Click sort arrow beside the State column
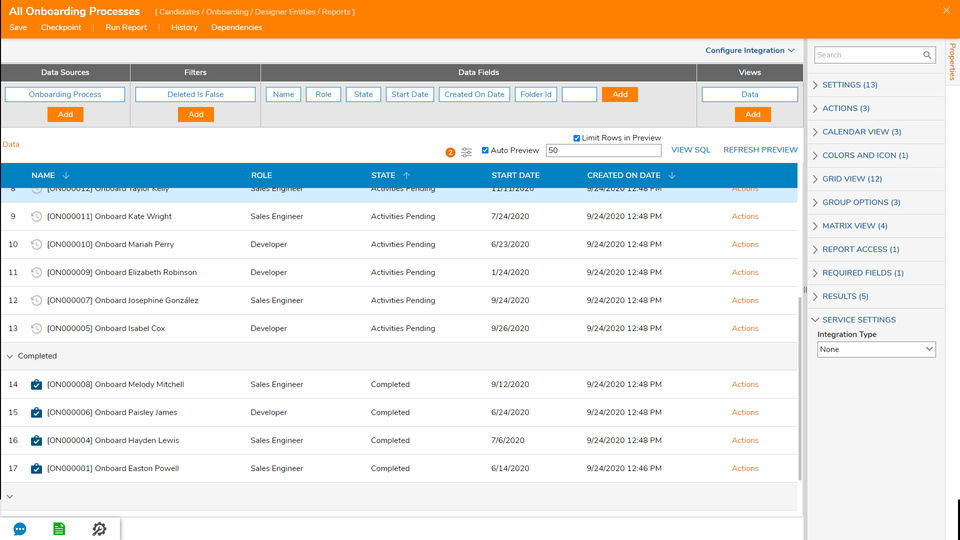This screenshot has width=960, height=540. [x=407, y=176]
